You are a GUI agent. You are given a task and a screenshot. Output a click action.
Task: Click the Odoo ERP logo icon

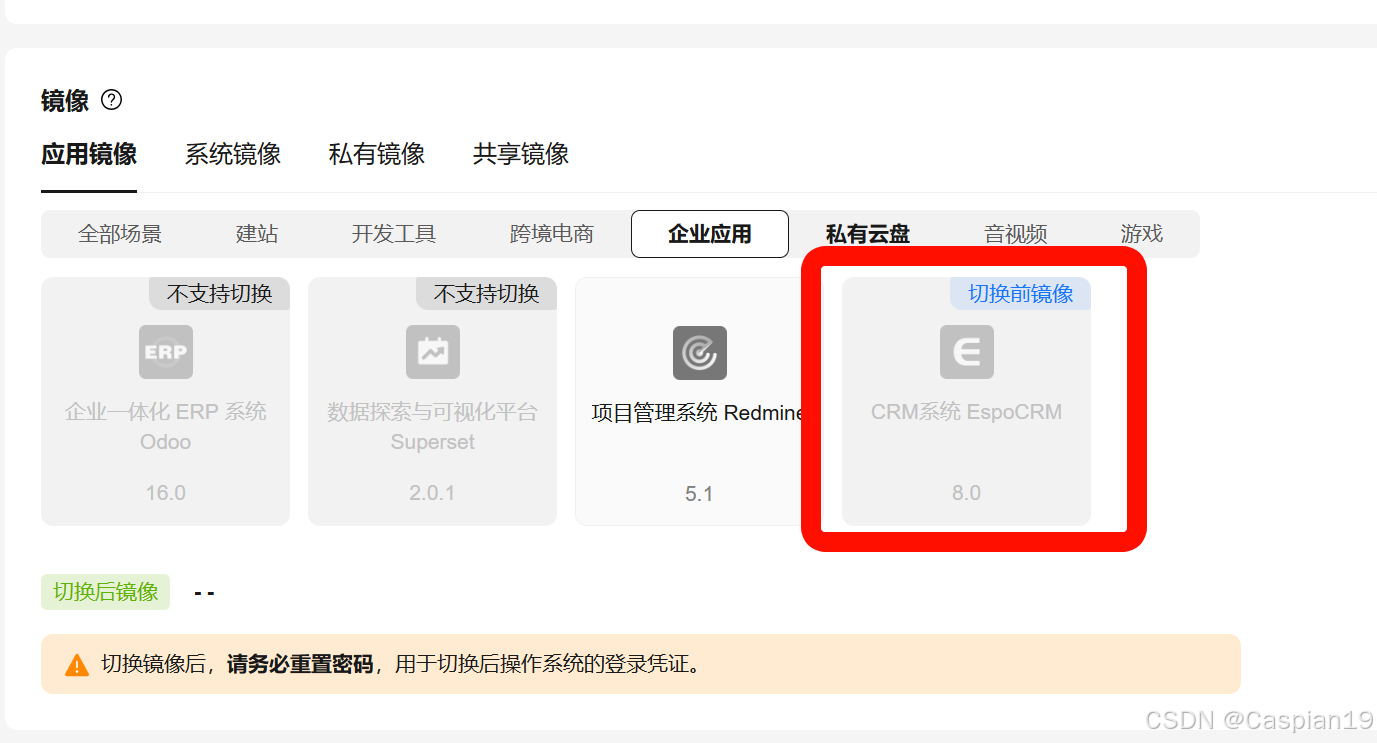point(166,352)
